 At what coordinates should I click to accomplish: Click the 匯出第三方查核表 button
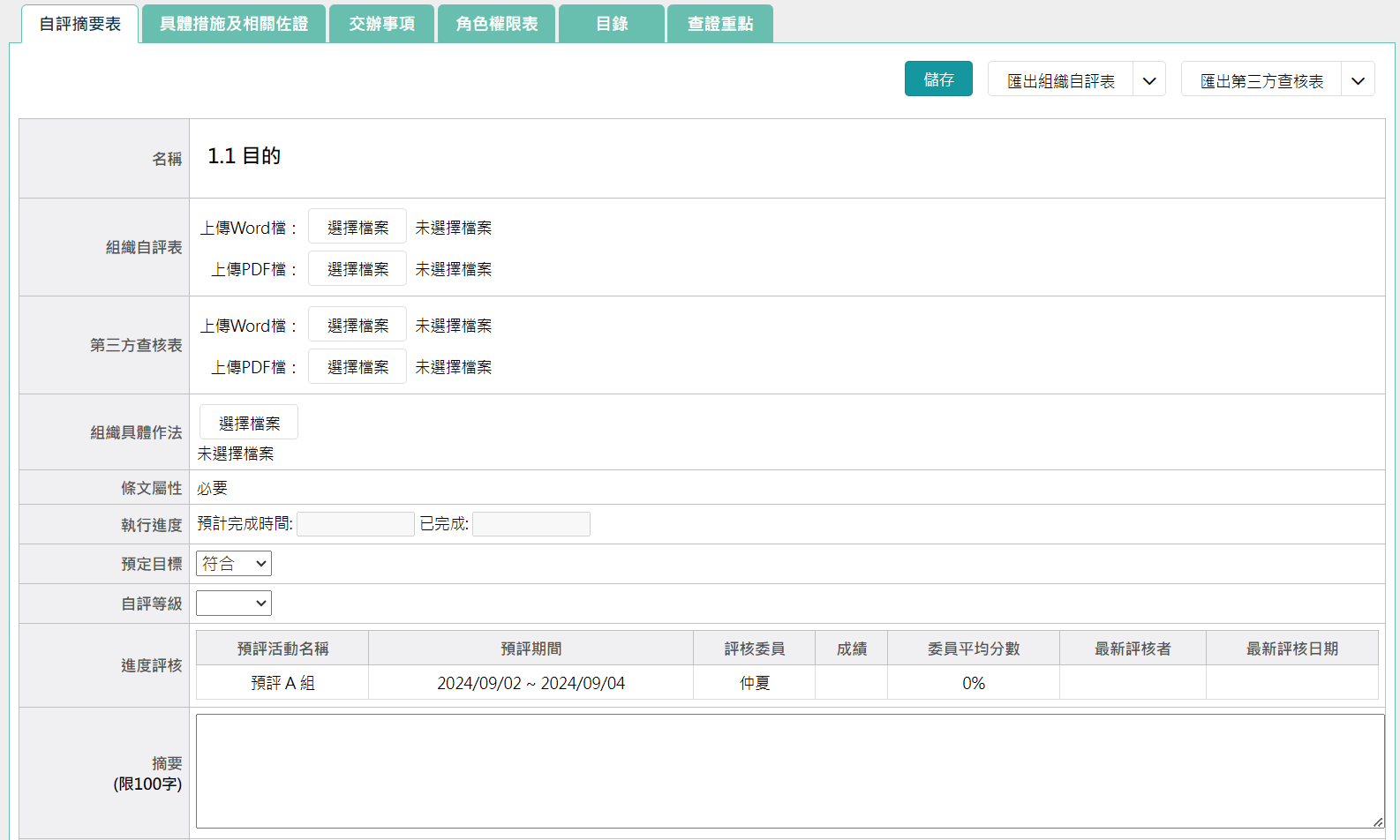[1261, 81]
